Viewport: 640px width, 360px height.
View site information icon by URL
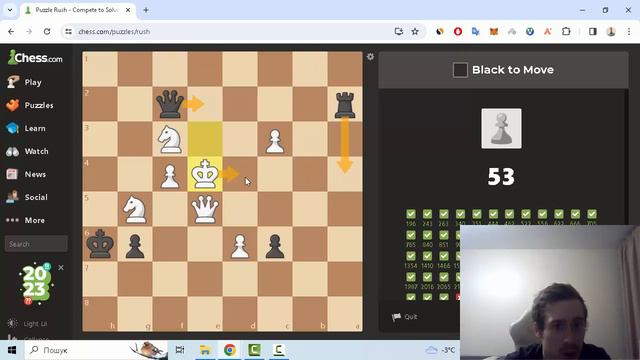[x=68, y=31]
